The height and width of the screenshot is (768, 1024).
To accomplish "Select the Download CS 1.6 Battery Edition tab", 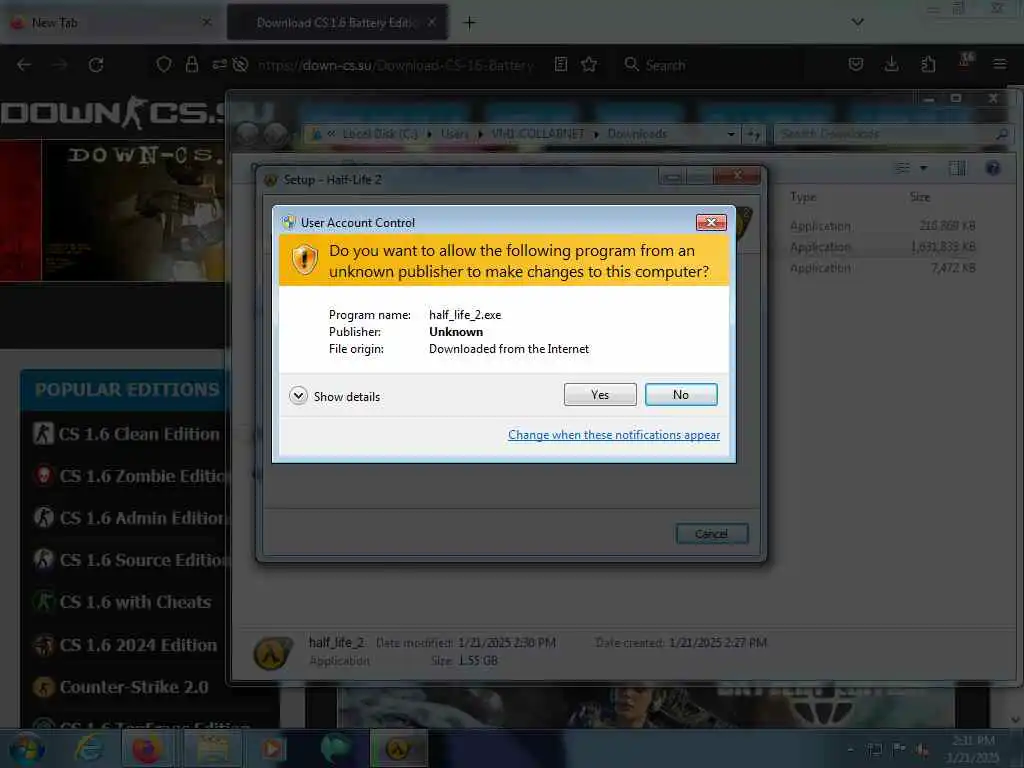I will 337,23.
